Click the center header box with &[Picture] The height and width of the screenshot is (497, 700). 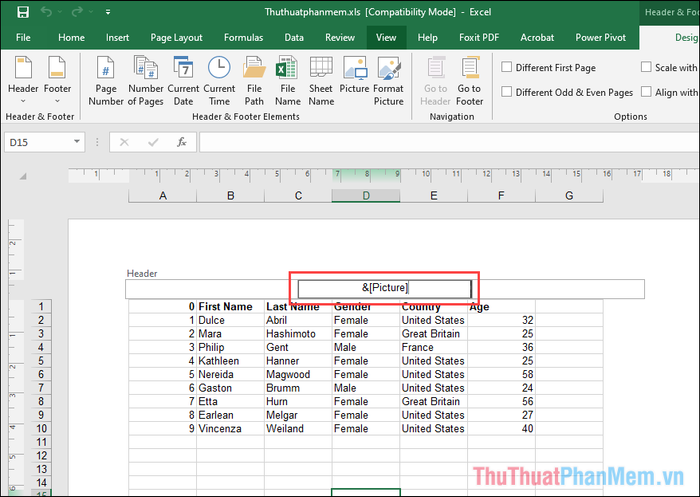pos(385,288)
